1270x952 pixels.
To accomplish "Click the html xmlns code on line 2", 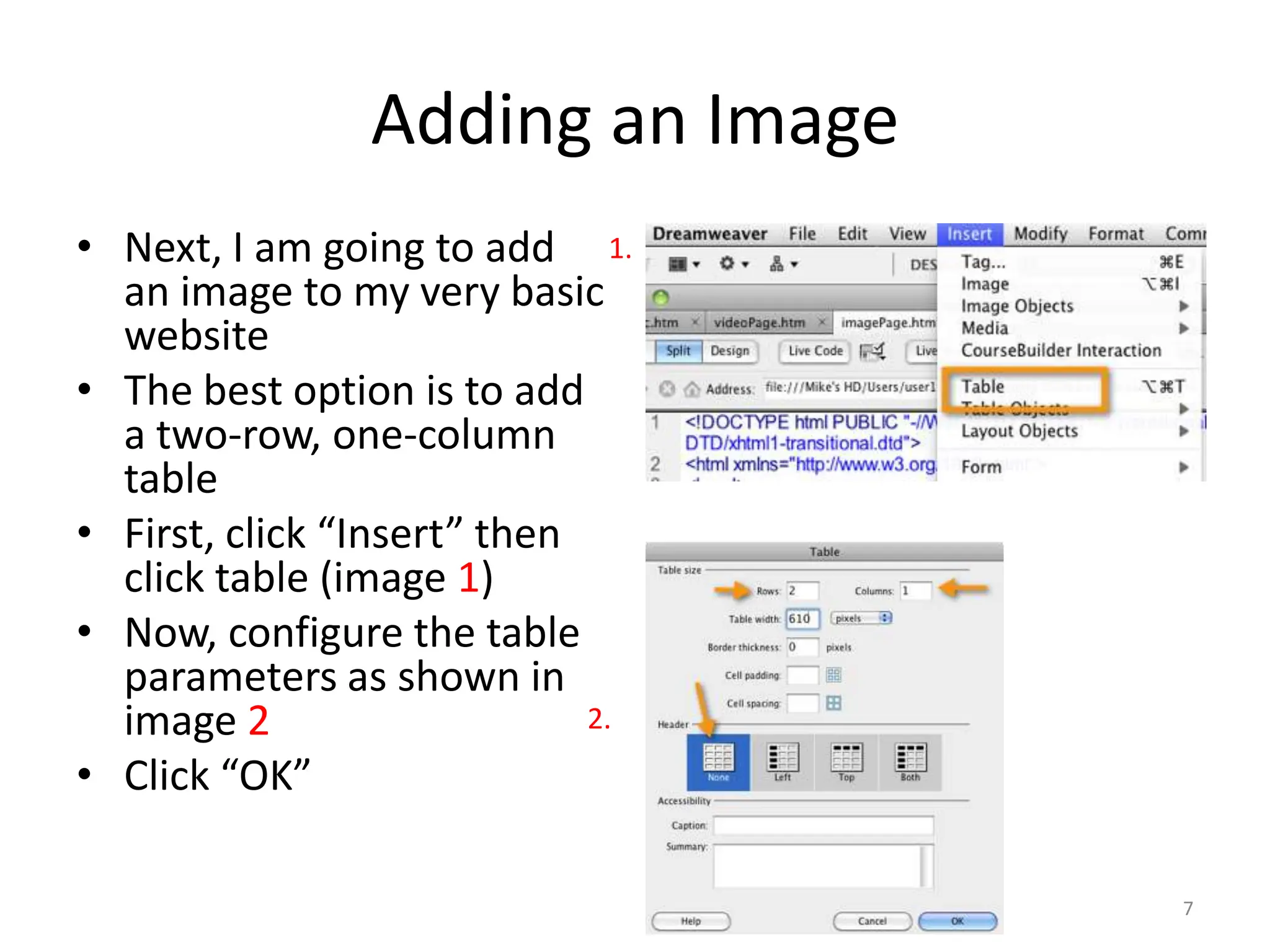I will [810, 464].
